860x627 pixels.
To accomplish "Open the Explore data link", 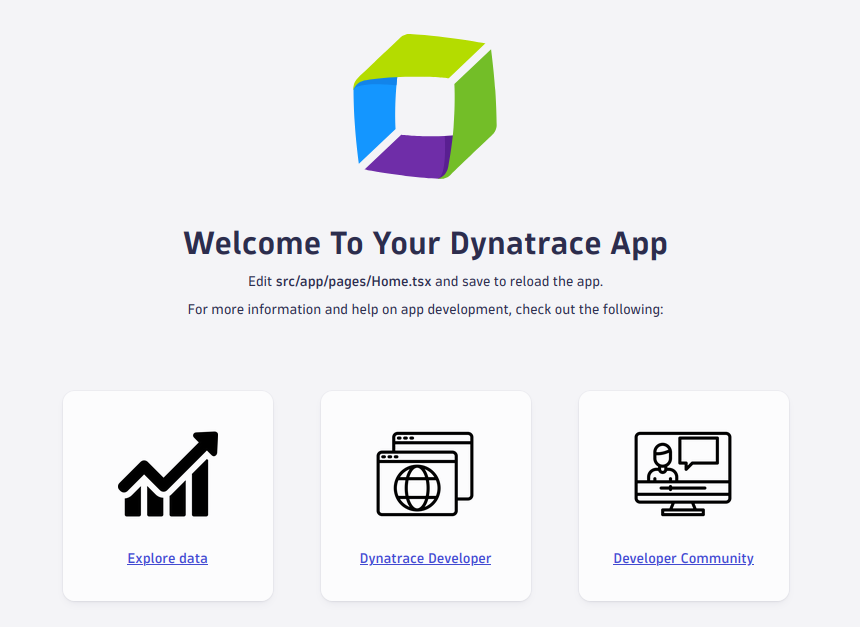I will pyautogui.click(x=167, y=558).
